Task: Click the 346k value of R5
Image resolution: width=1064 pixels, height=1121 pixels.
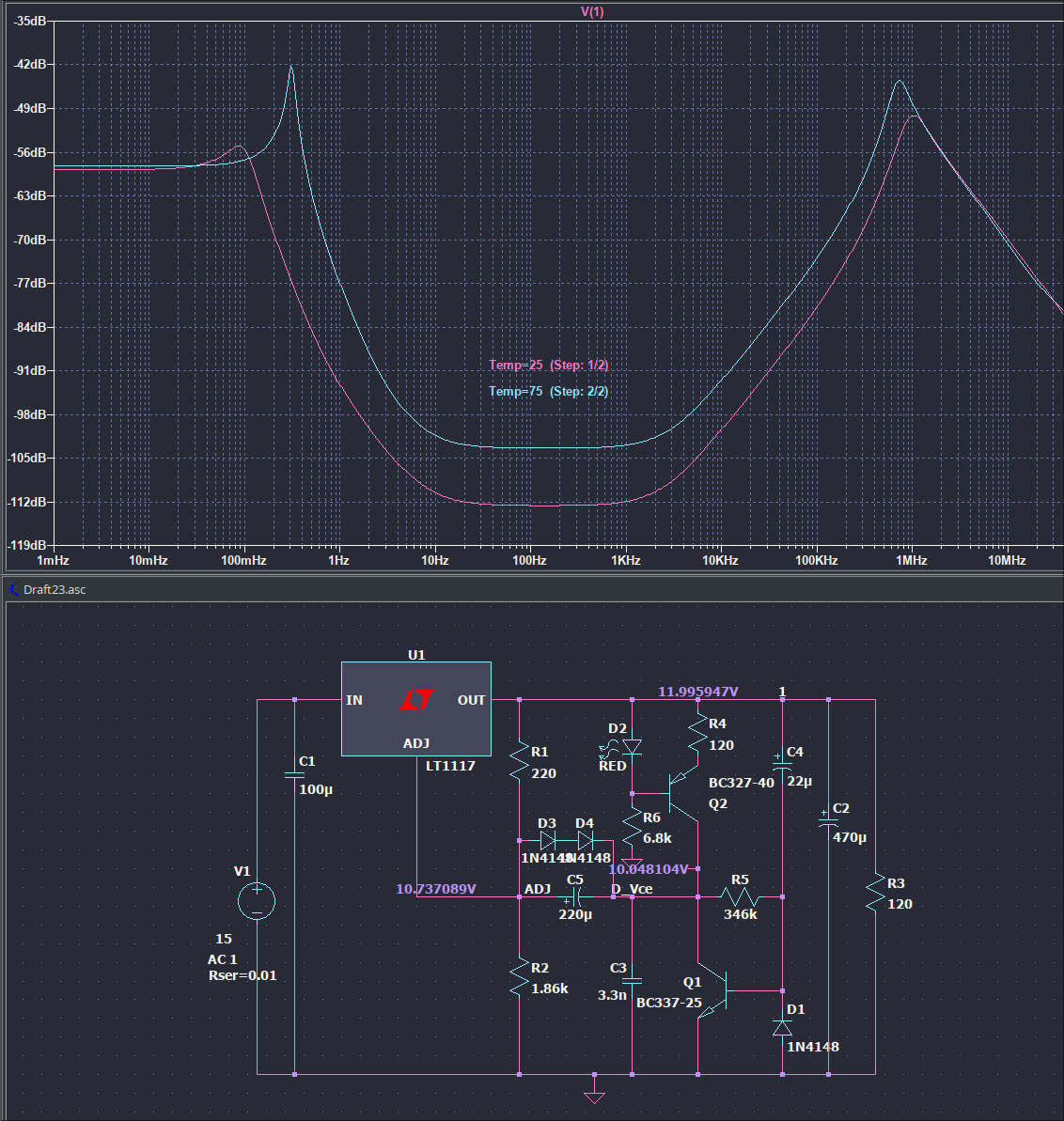Action: [740, 914]
